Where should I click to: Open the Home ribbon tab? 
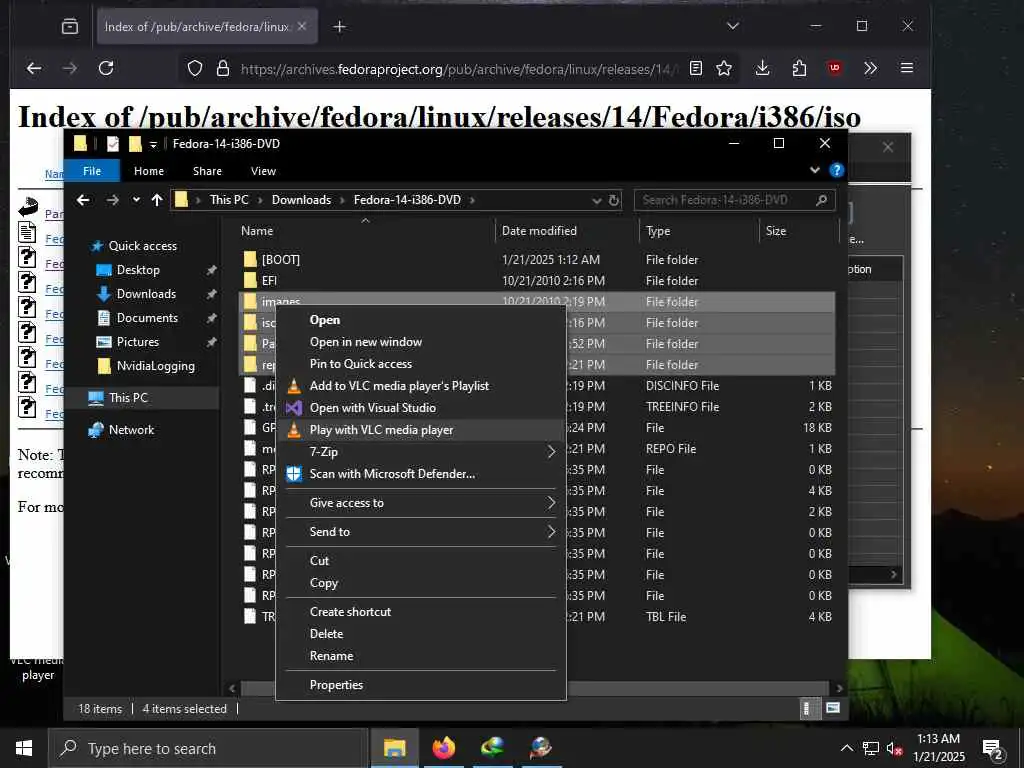pos(149,171)
